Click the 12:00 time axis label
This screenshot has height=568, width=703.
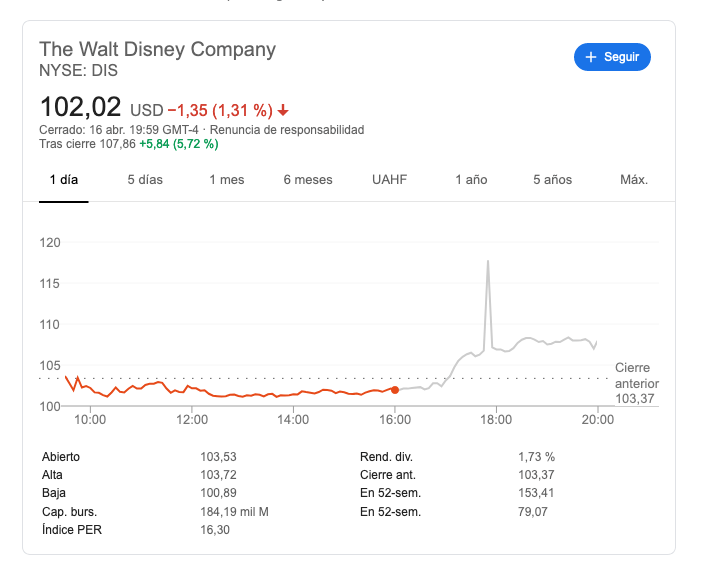pyautogui.click(x=192, y=420)
